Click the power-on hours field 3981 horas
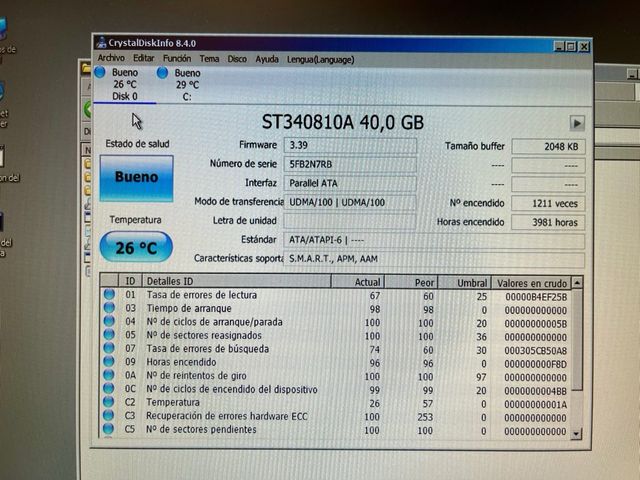This screenshot has width=640, height=480. (x=548, y=222)
